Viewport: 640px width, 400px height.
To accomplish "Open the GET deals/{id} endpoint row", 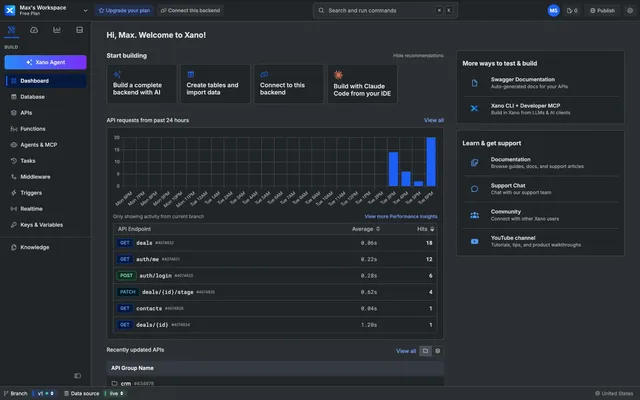I will (275, 324).
